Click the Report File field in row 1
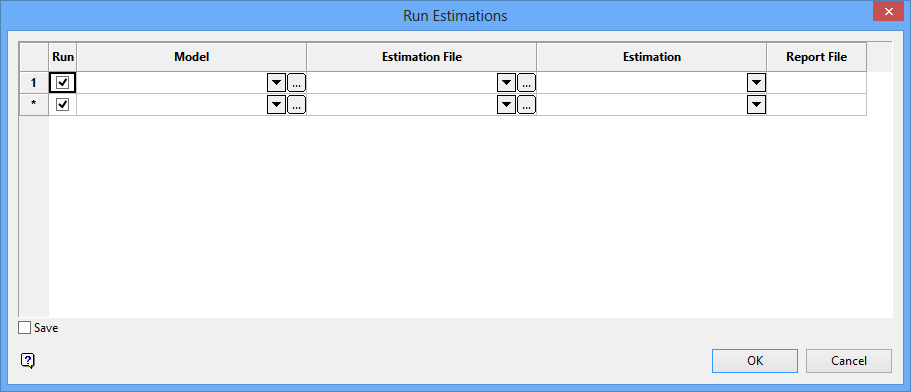The width and height of the screenshot is (911, 392). (816, 83)
